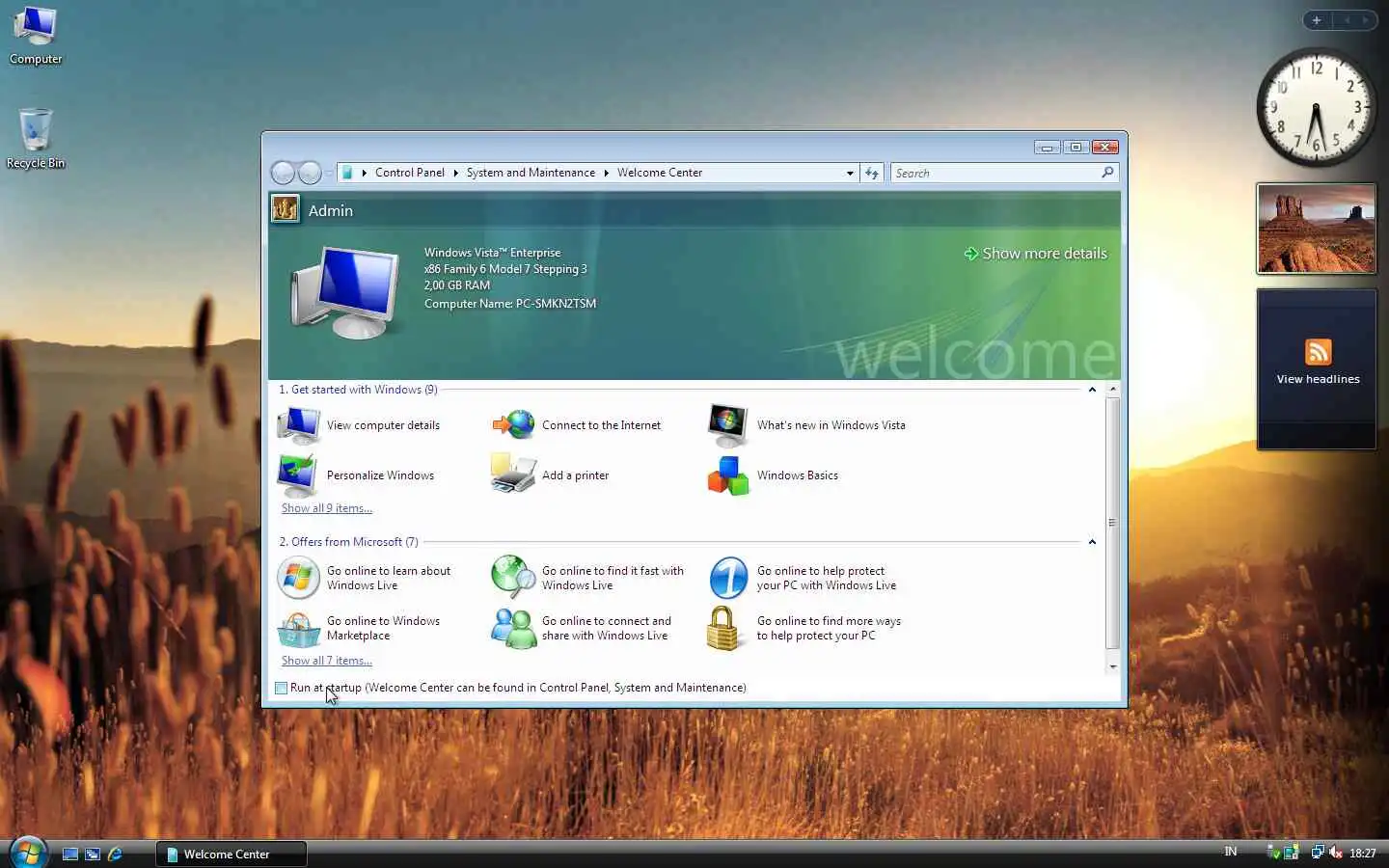Screen dimensions: 1389x868
Task: Click Show more details link
Action: [x=1035, y=254]
